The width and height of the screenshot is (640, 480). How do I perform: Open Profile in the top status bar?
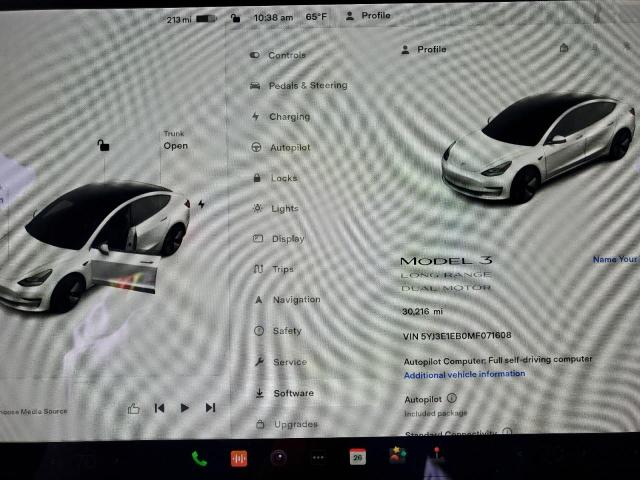[368, 16]
